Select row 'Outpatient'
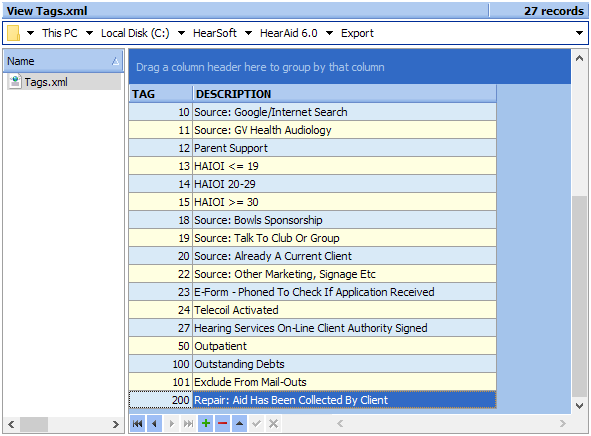Screen dimensions: 591x436 click(x=312, y=346)
